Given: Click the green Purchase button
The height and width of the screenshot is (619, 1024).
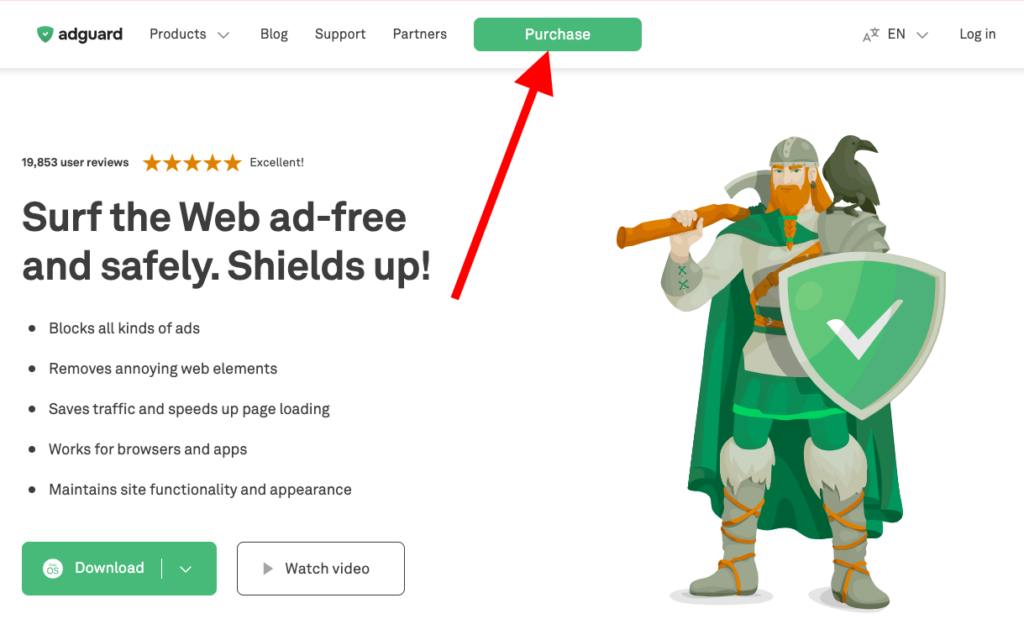Looking at the screenshot, I should pyautogui.click(x=558, y=34).
